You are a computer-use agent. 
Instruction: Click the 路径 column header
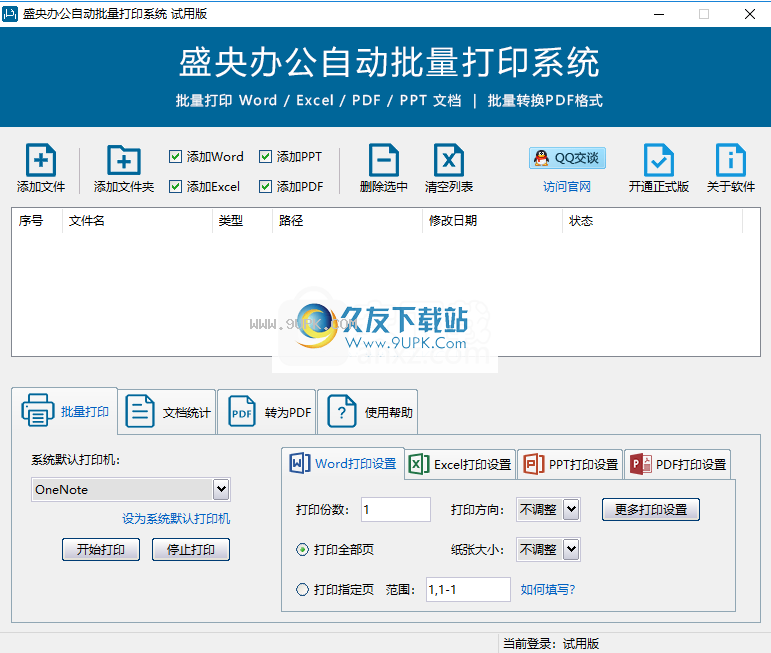[x=348, y=221]
